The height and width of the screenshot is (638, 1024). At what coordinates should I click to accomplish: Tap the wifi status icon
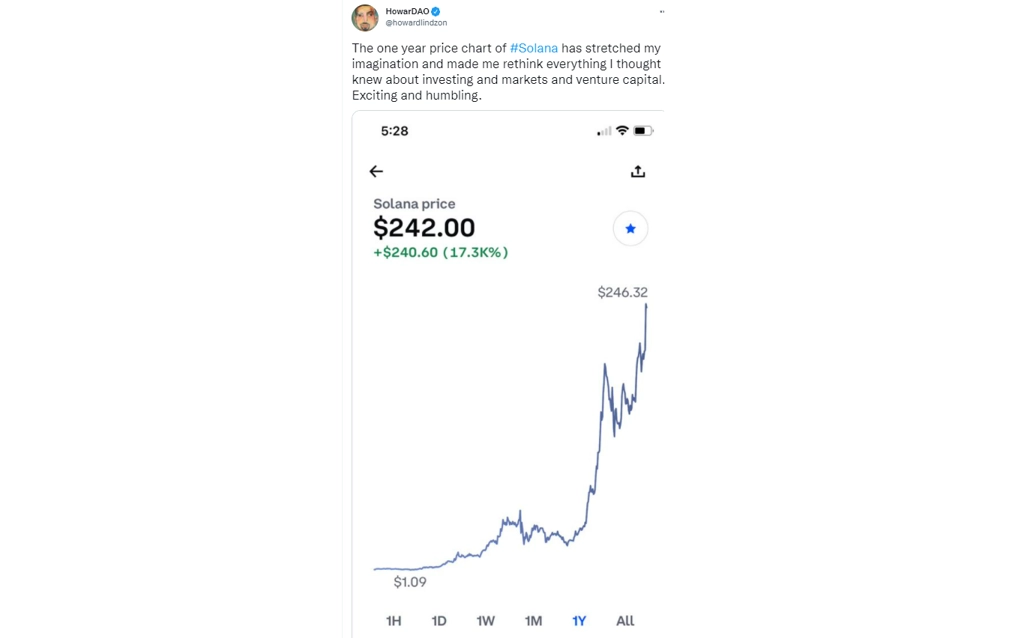(622, 131)
